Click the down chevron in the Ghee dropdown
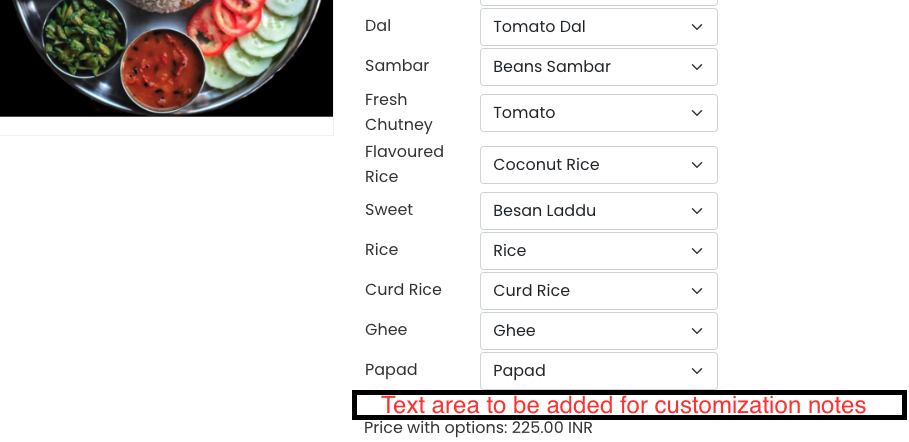 [x=697, y=331]
